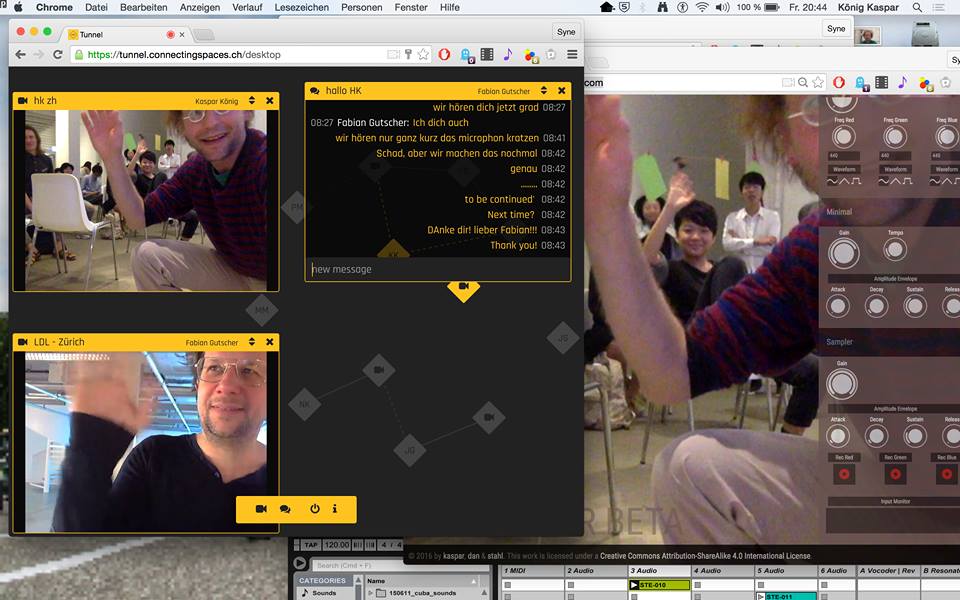Bookmark the page in background browser window
Image resolution: width=960 pixels, height=600 pixels.
coord(818,82)
